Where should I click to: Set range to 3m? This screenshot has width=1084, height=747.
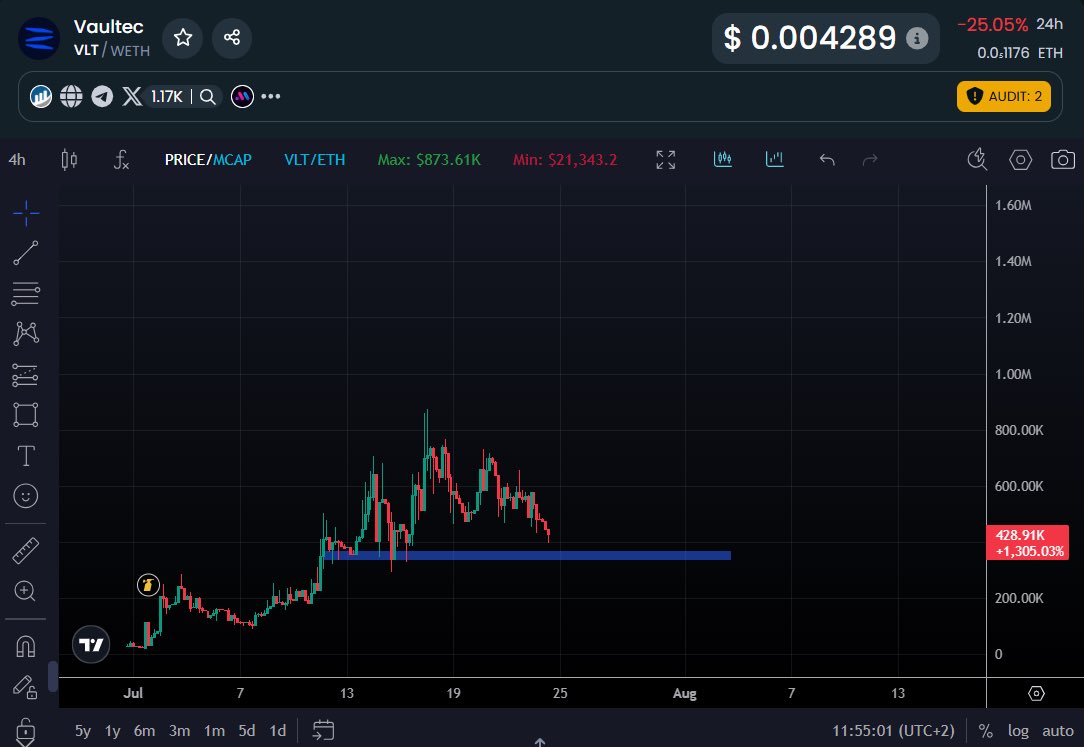coord(180,730)
